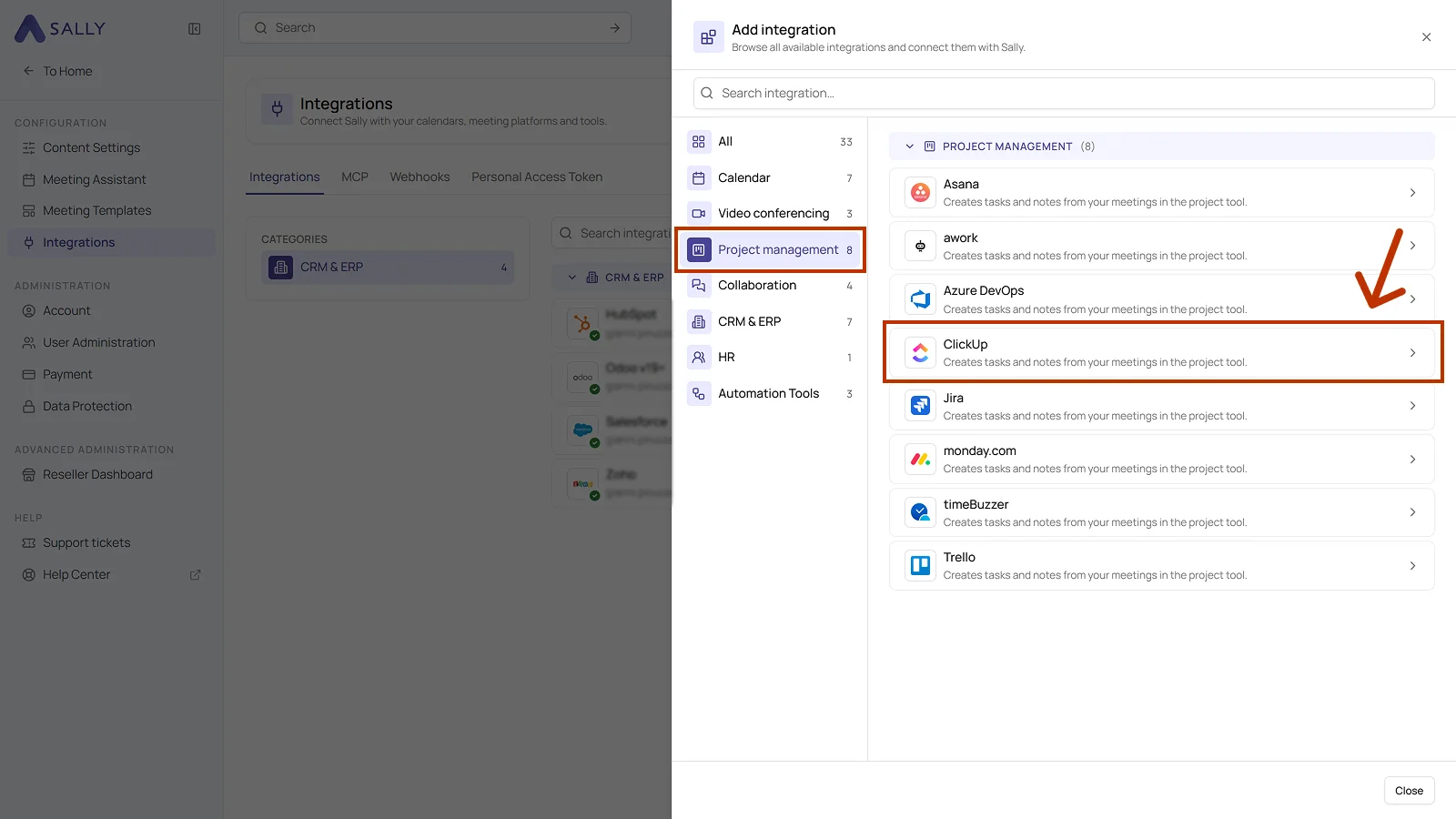Expand the Trello integration chevron
Screen dimensions: 1456x819
1412,565
